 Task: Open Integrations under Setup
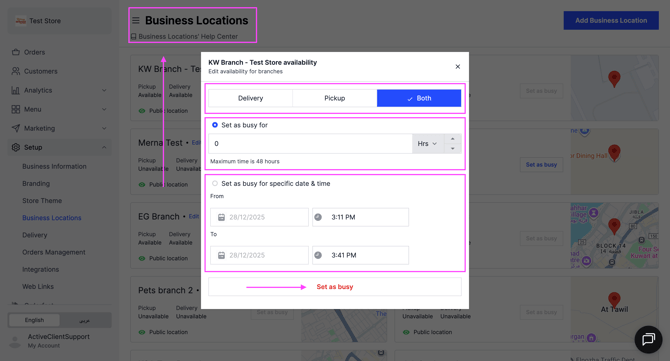tap(41, 269)
